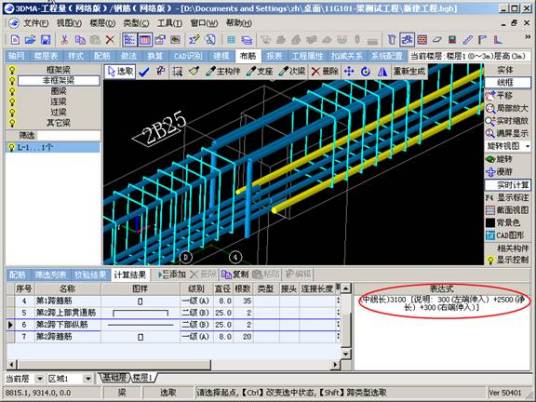Toggle light bulb beside L-1 item
The width and height of the screenshot is (536, 402).
pyautogui.click(x=11, y=147)
